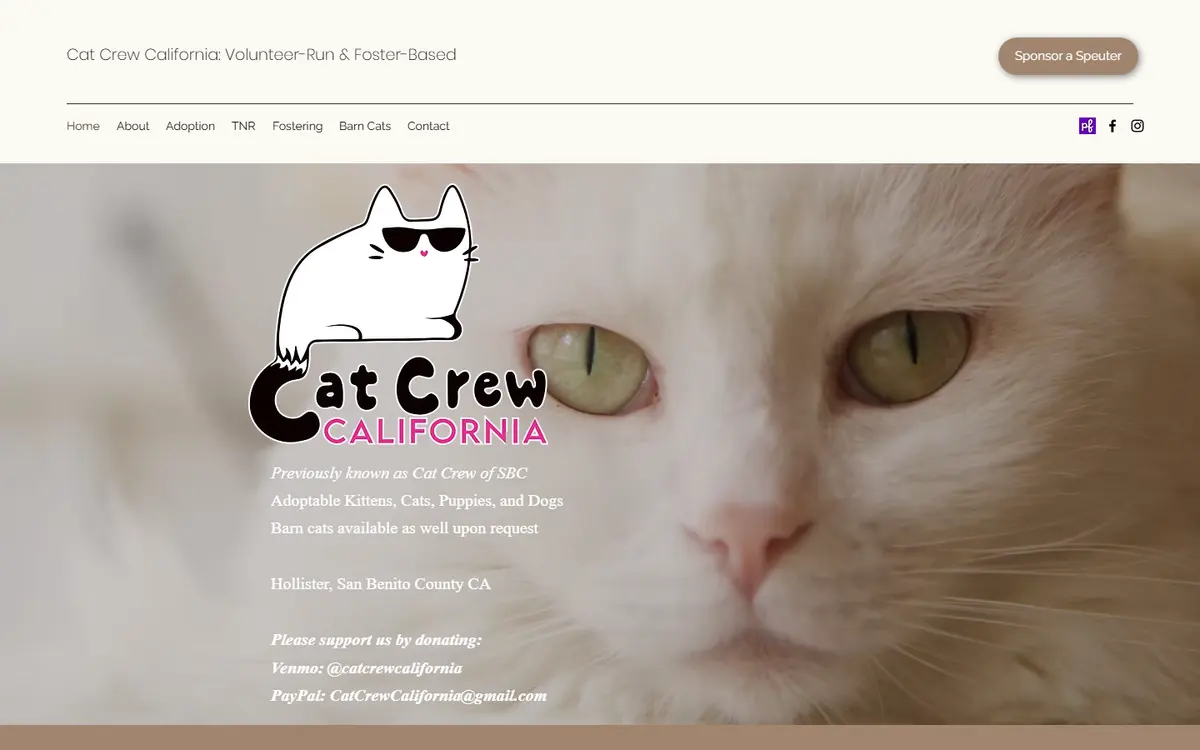Screen dimensions: 1200x750
Task: Open the Instagram icon link
Action: (x=1137, y=126)
